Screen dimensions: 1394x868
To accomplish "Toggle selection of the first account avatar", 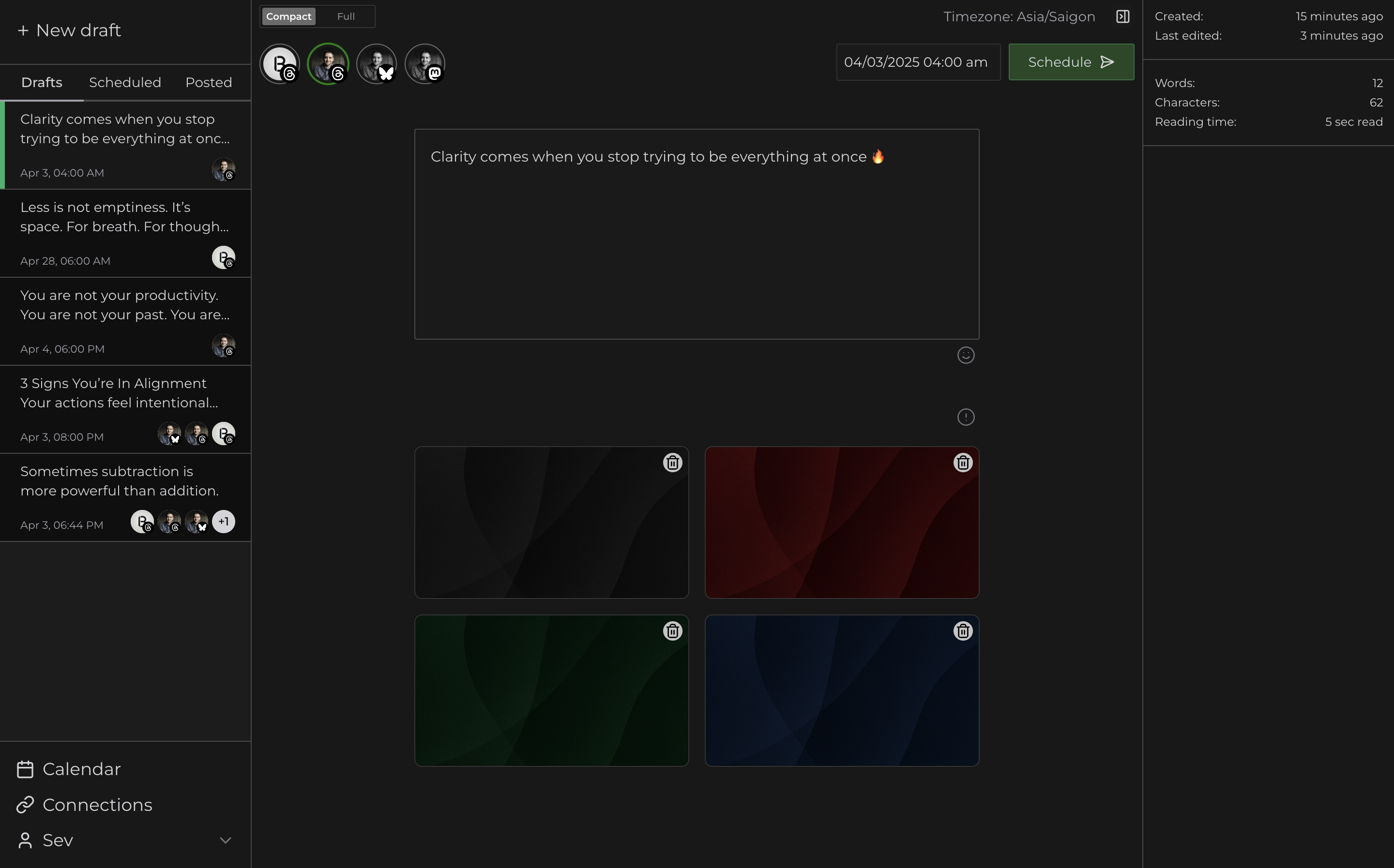I will (x=280, y=64).
